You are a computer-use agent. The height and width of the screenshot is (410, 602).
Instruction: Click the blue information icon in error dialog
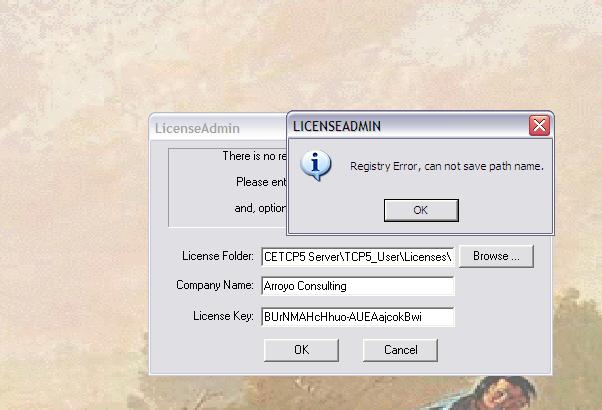click(x=316, y=165)
